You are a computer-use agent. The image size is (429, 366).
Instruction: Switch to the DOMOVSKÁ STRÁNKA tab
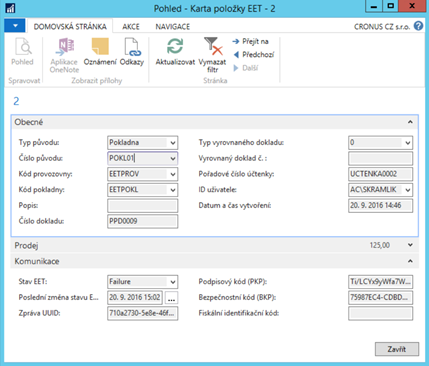[x=70, y=27]
